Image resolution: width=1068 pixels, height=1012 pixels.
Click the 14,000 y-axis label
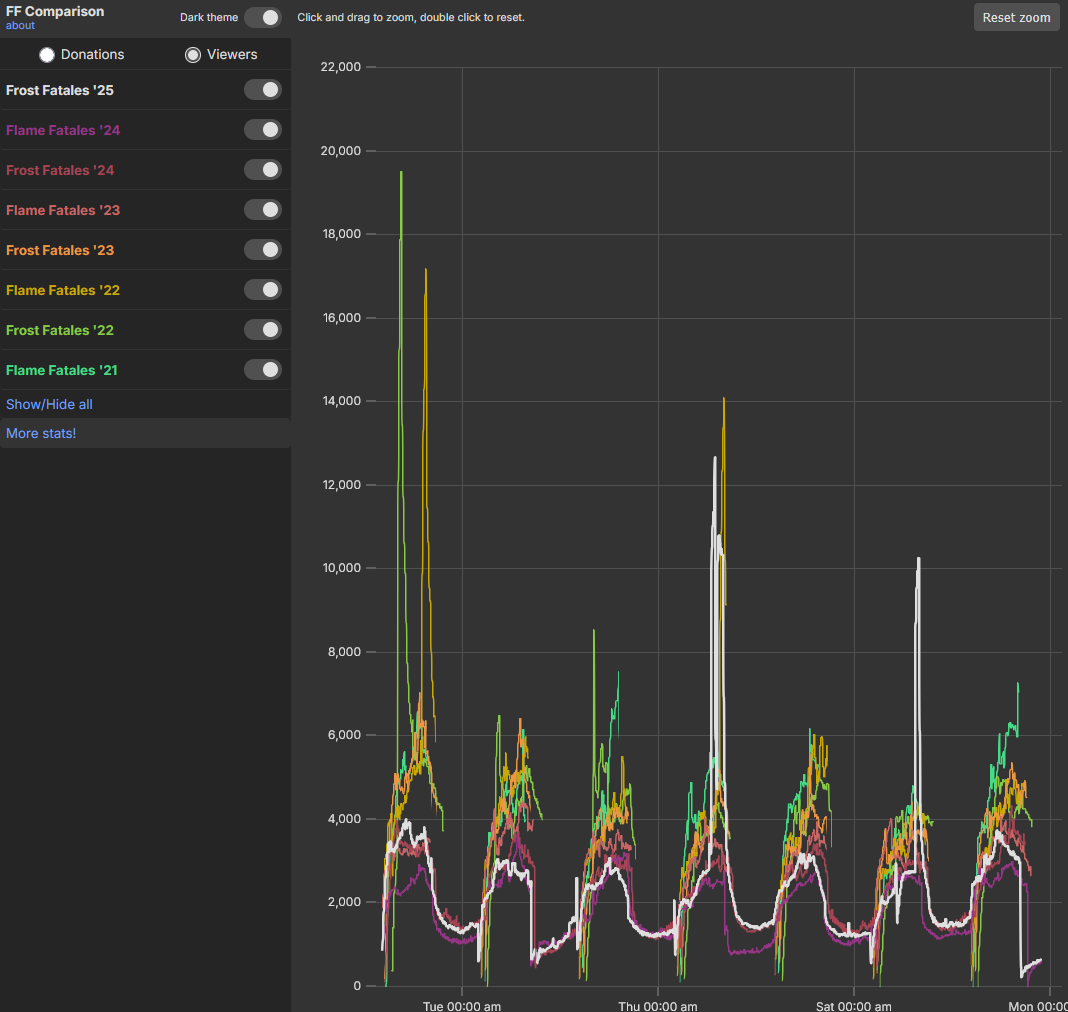pos(341,401)
